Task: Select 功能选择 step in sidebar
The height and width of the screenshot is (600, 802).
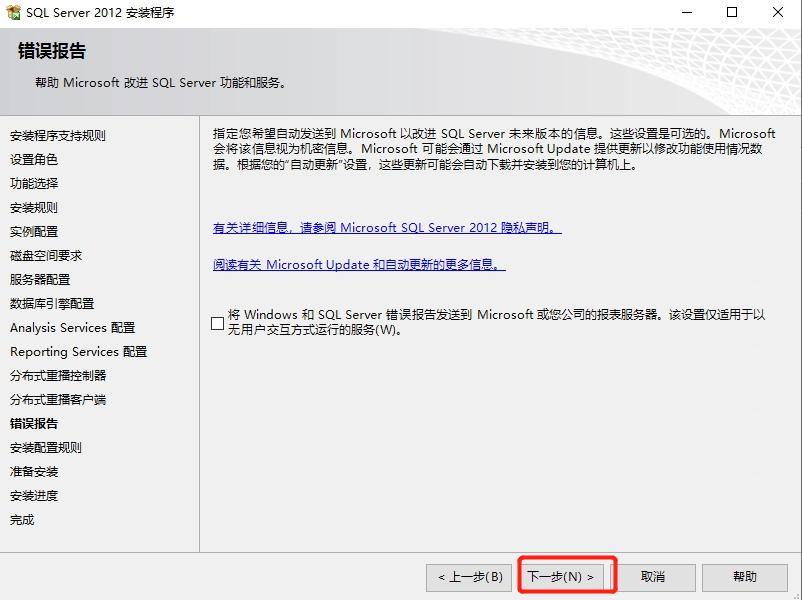Action: point(34,184)
